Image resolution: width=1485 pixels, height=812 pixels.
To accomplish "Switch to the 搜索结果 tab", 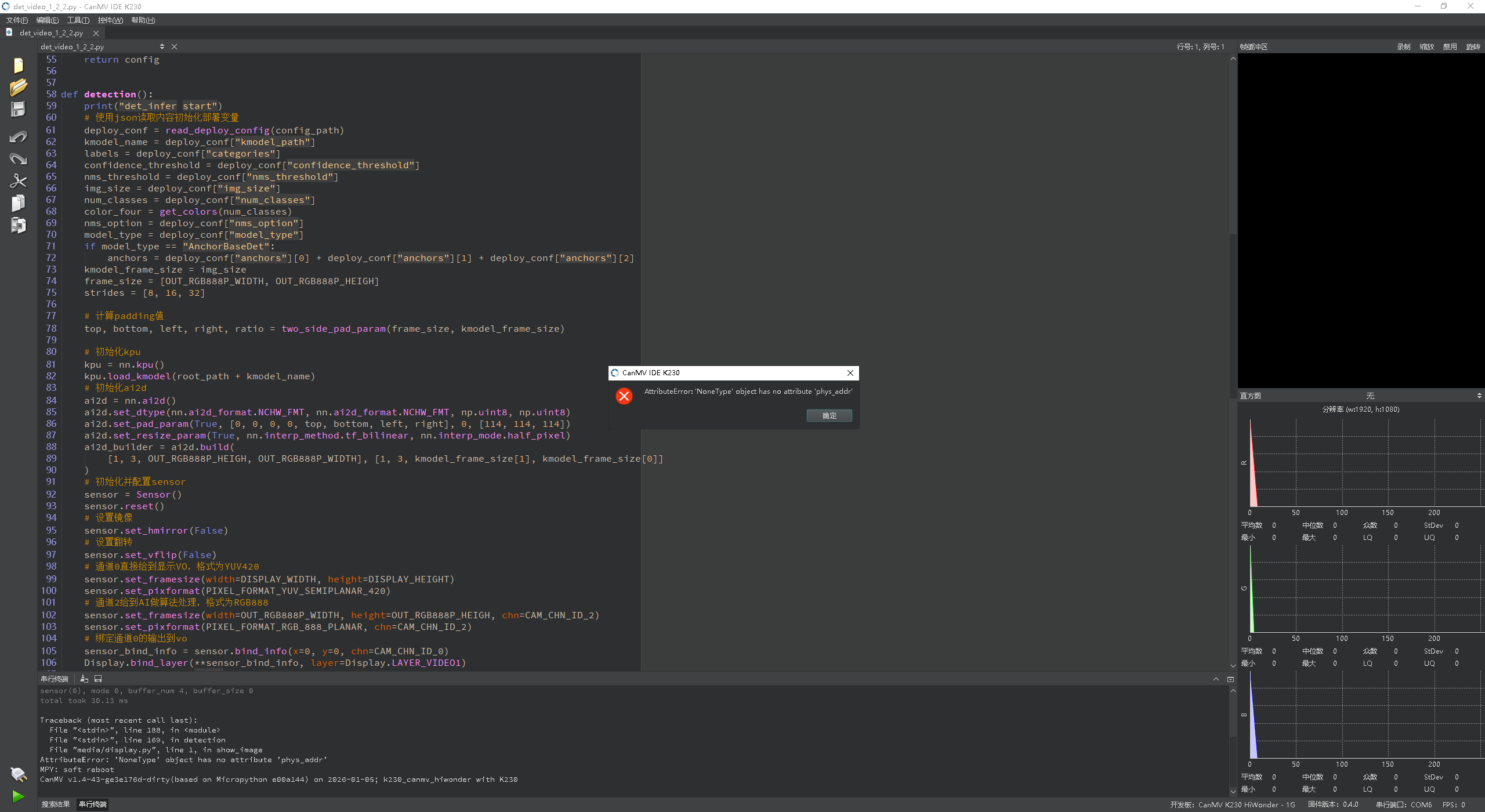I will click(x=56, y=804).
